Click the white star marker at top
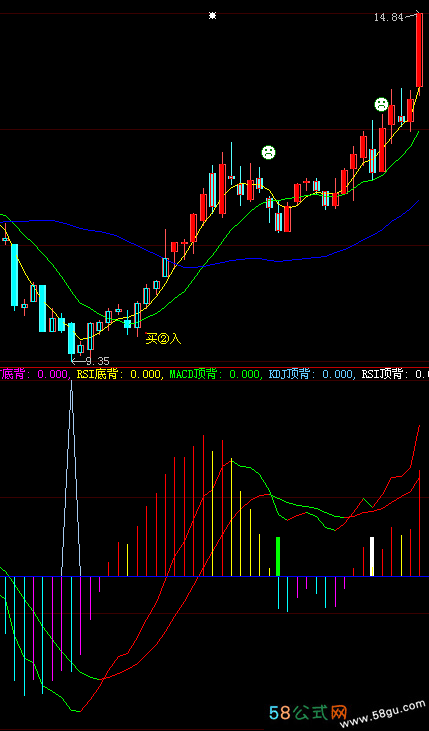429x731 pixels. 213,16
